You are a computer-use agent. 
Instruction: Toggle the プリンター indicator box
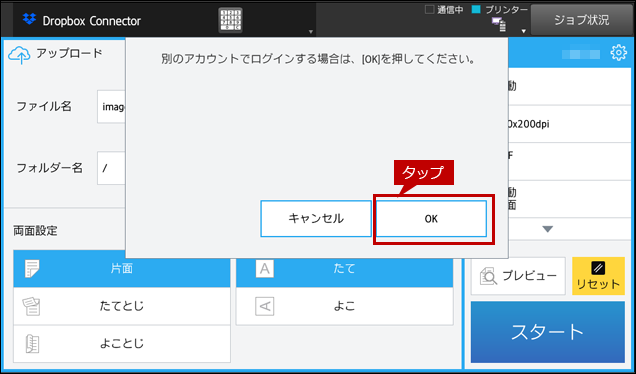[x=476, y=9]
